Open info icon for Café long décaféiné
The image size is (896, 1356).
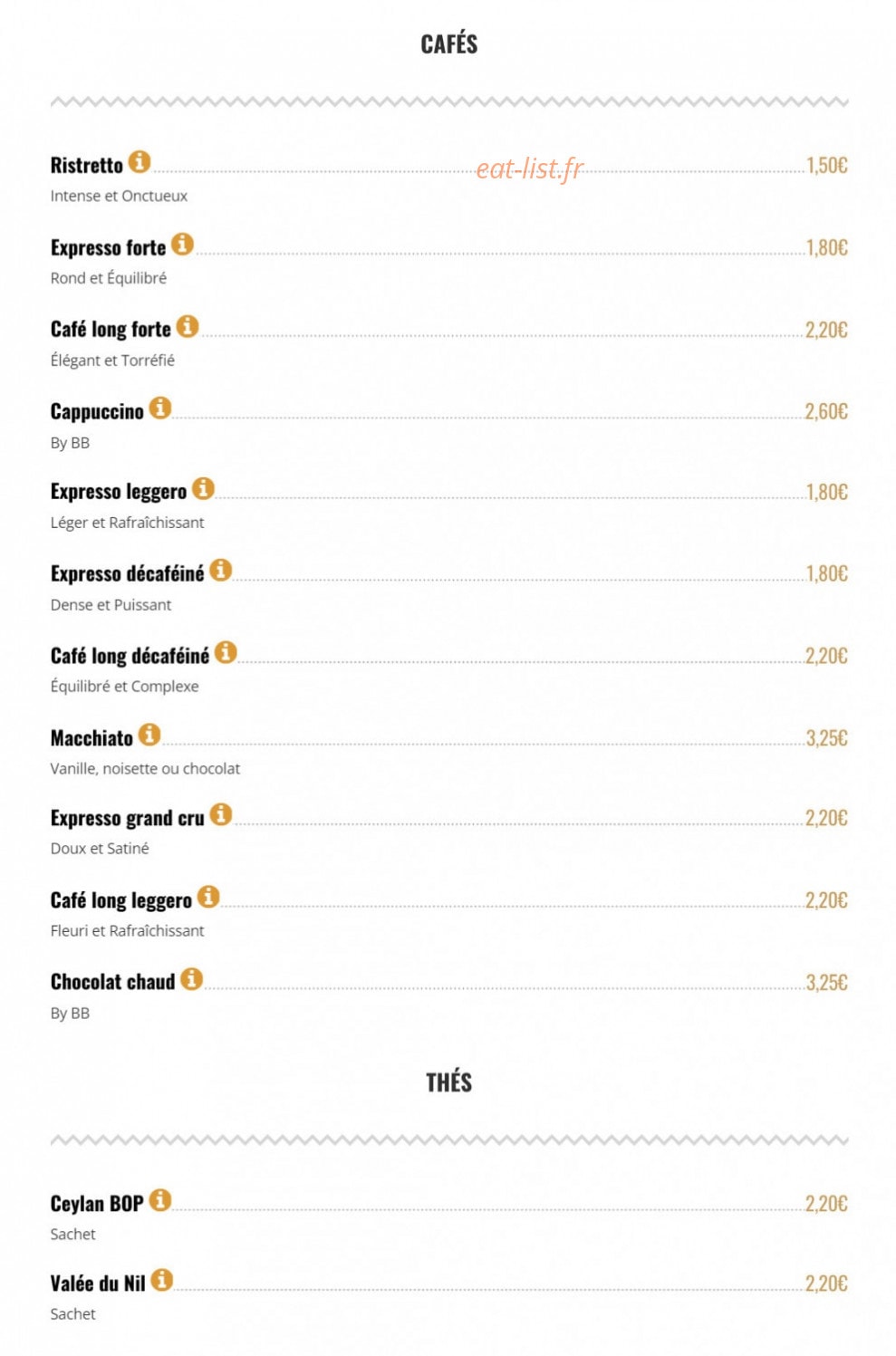point(226,652)
